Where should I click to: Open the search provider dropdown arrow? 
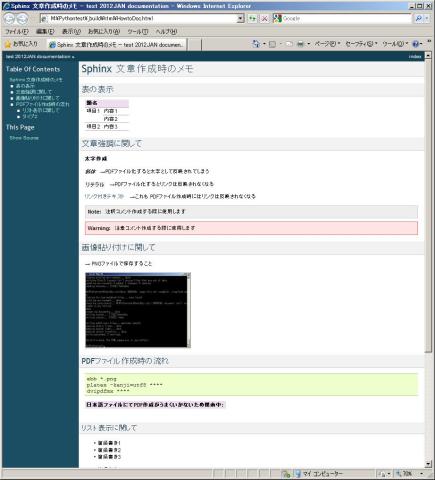[427, 19]
